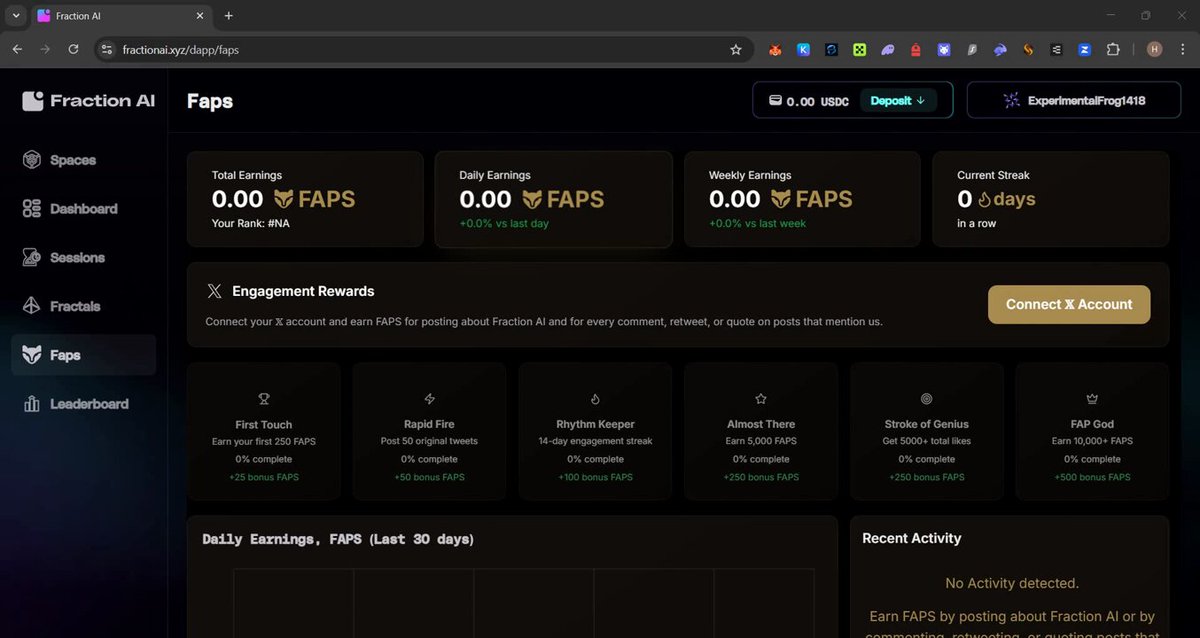Click +0.0% vs last week text
Viewport: 1200px width, 638px height.
[x=757, y=223]
